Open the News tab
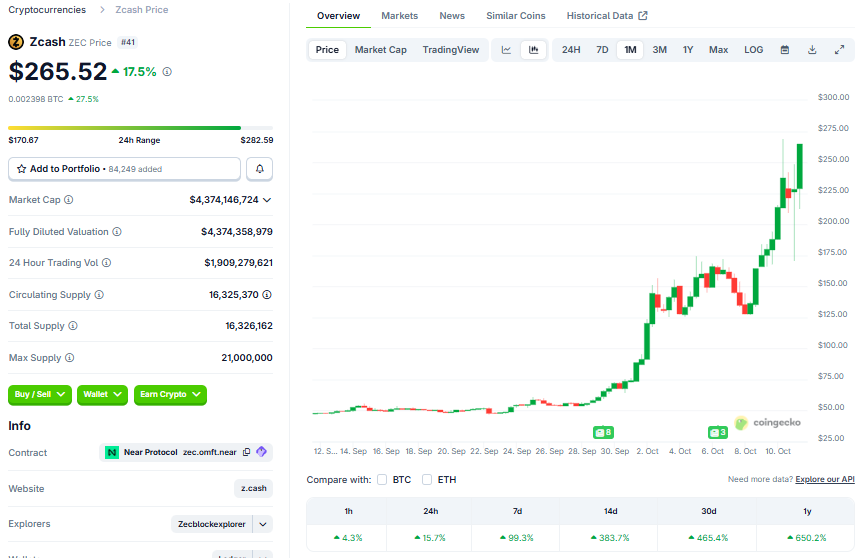Viewport: 868px width, 558px height. click(x=452, y=16)
